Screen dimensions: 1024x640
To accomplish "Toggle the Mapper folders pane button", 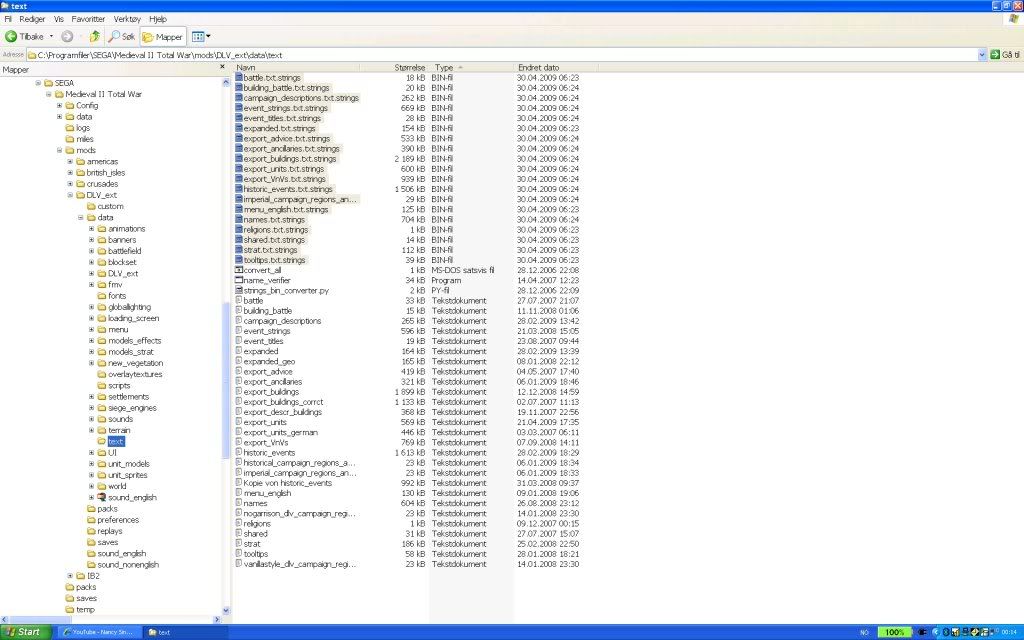I will pos(163,36).
